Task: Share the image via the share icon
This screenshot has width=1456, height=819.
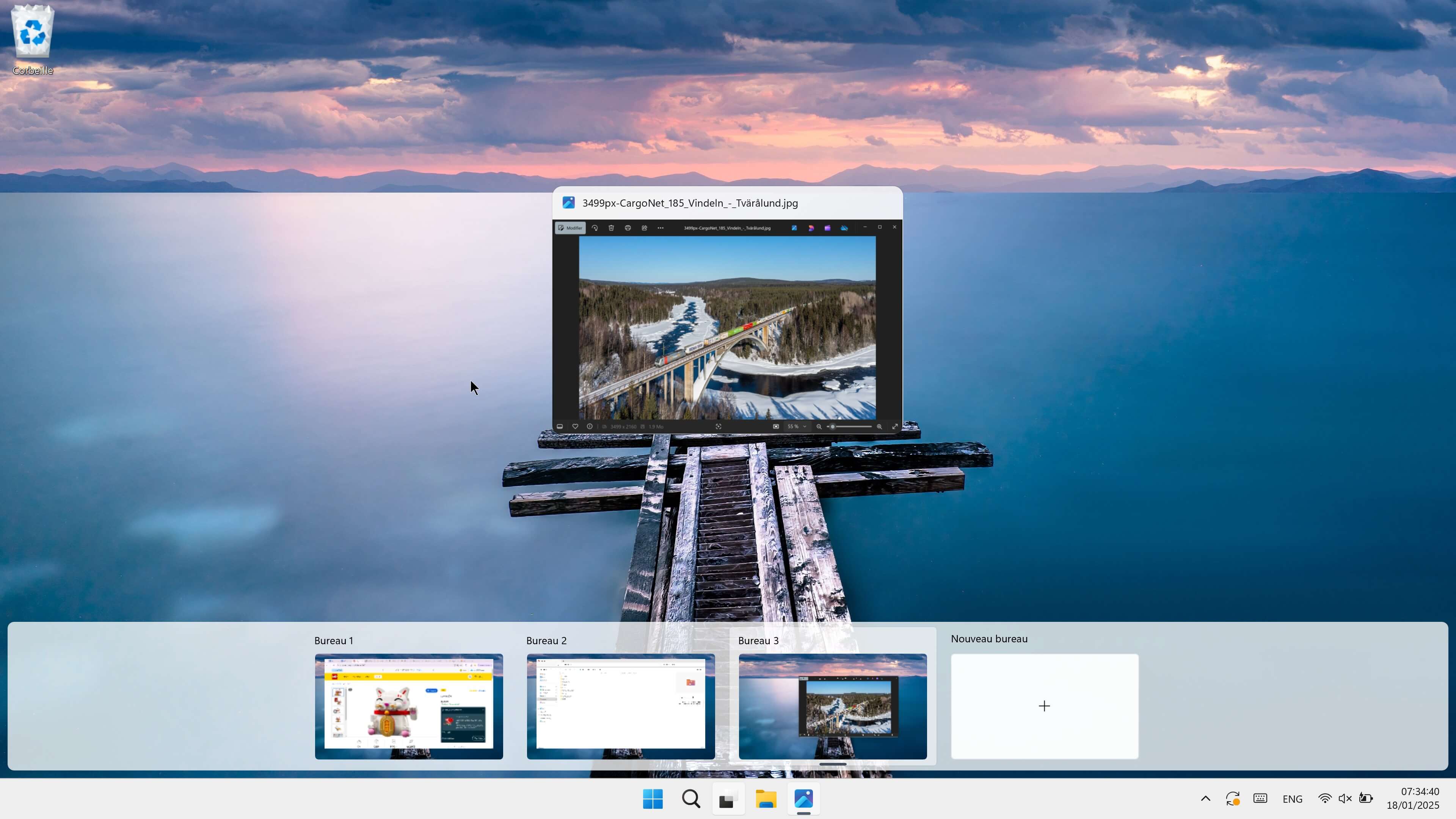Action: 644,228
